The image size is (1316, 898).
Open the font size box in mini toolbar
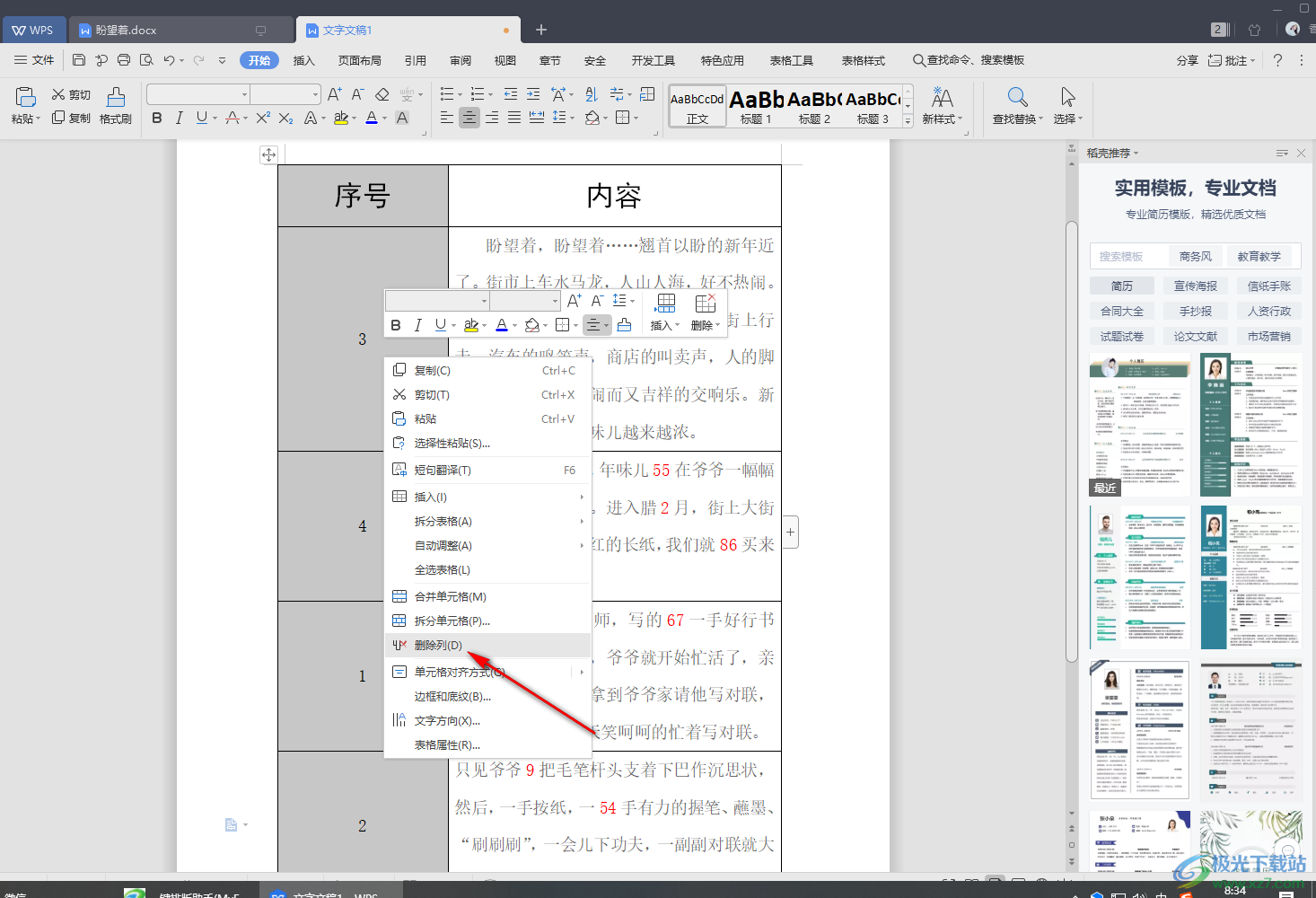click(525, 301)
